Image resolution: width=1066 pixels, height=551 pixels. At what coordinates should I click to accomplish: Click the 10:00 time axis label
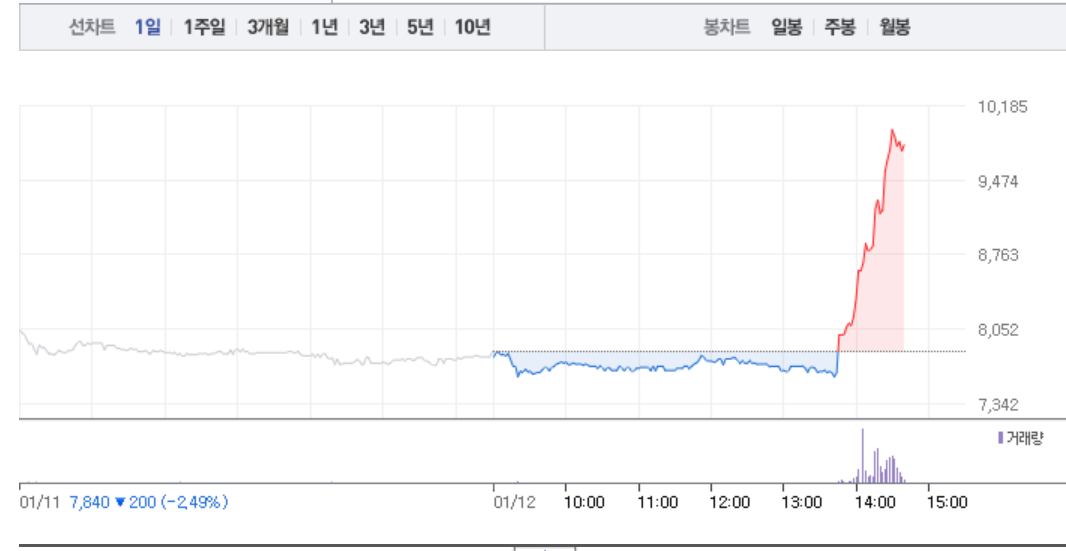[x=585, y=503]
